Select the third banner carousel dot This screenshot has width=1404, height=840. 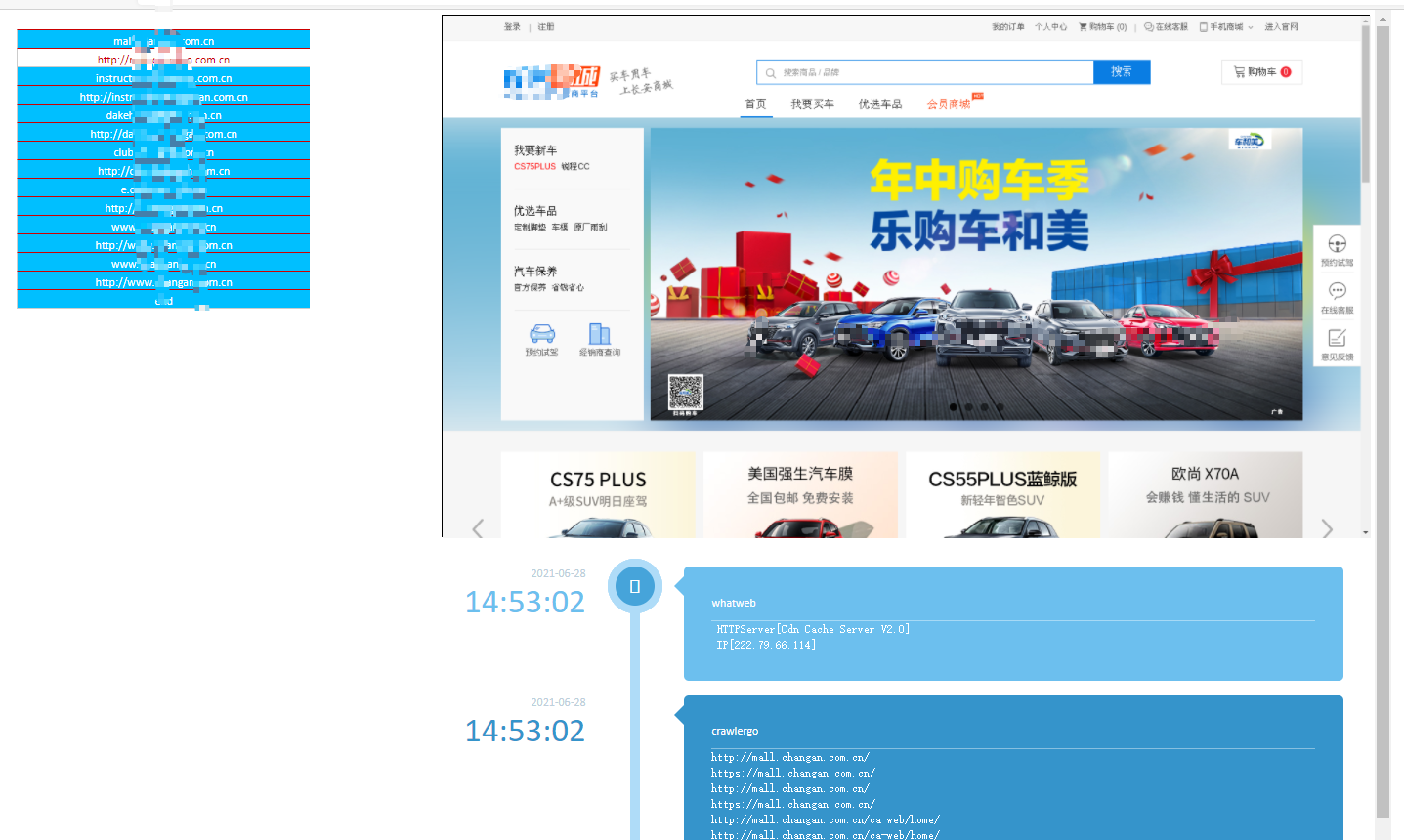click(x=984, y=407)
